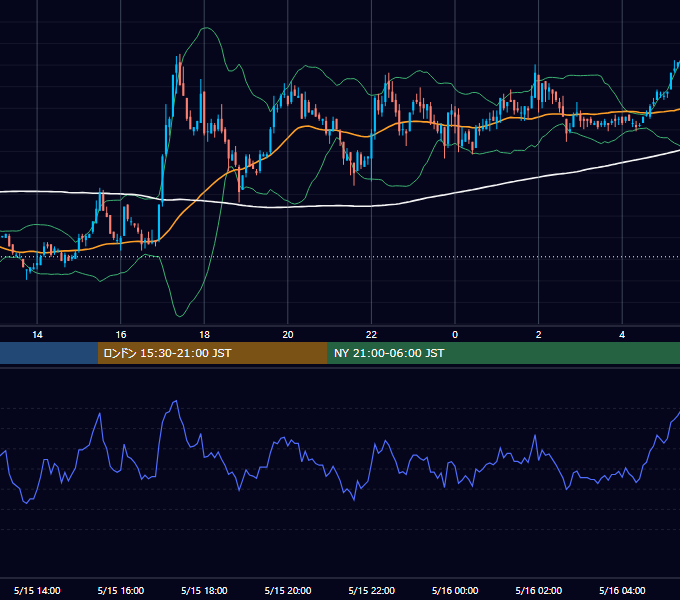Screen dimensions: 680x600
Task: Click the 5/16 04:00 date label
Action: point(622,590)
